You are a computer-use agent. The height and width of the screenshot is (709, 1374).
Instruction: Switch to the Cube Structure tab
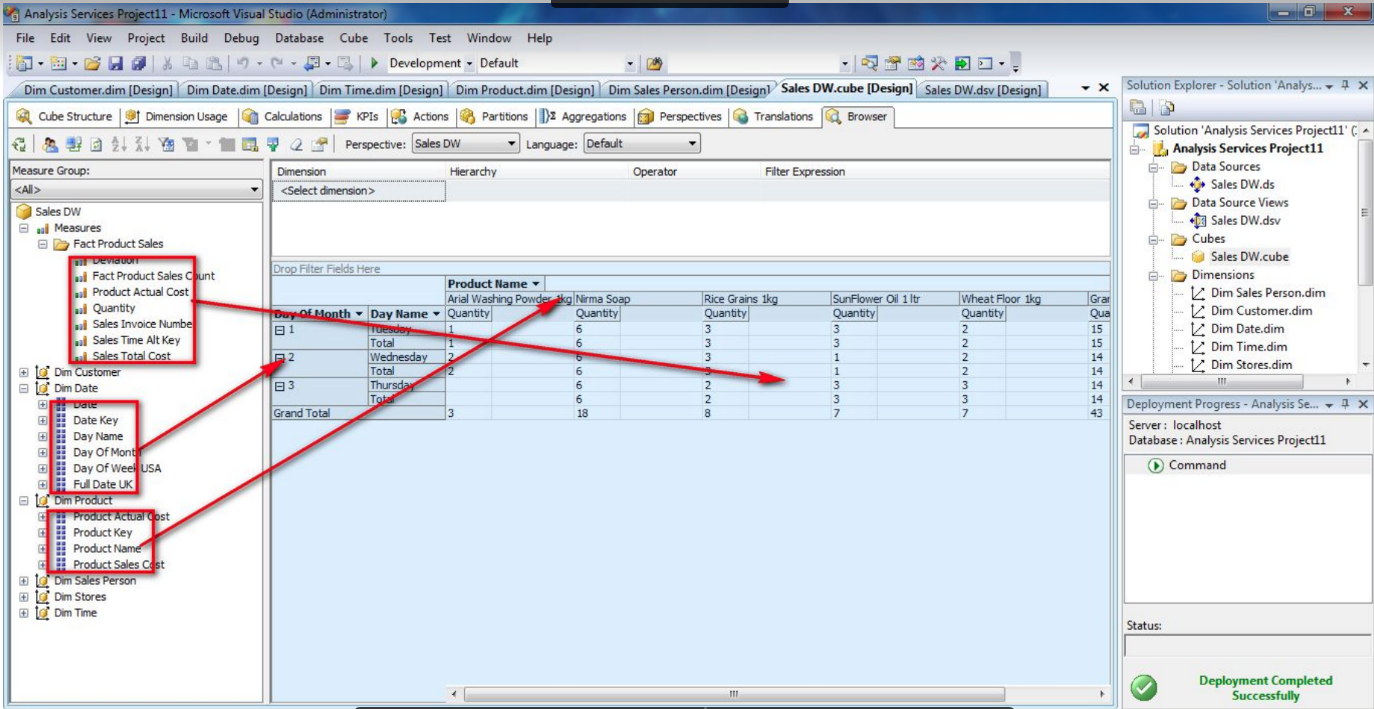pos(64,116)
